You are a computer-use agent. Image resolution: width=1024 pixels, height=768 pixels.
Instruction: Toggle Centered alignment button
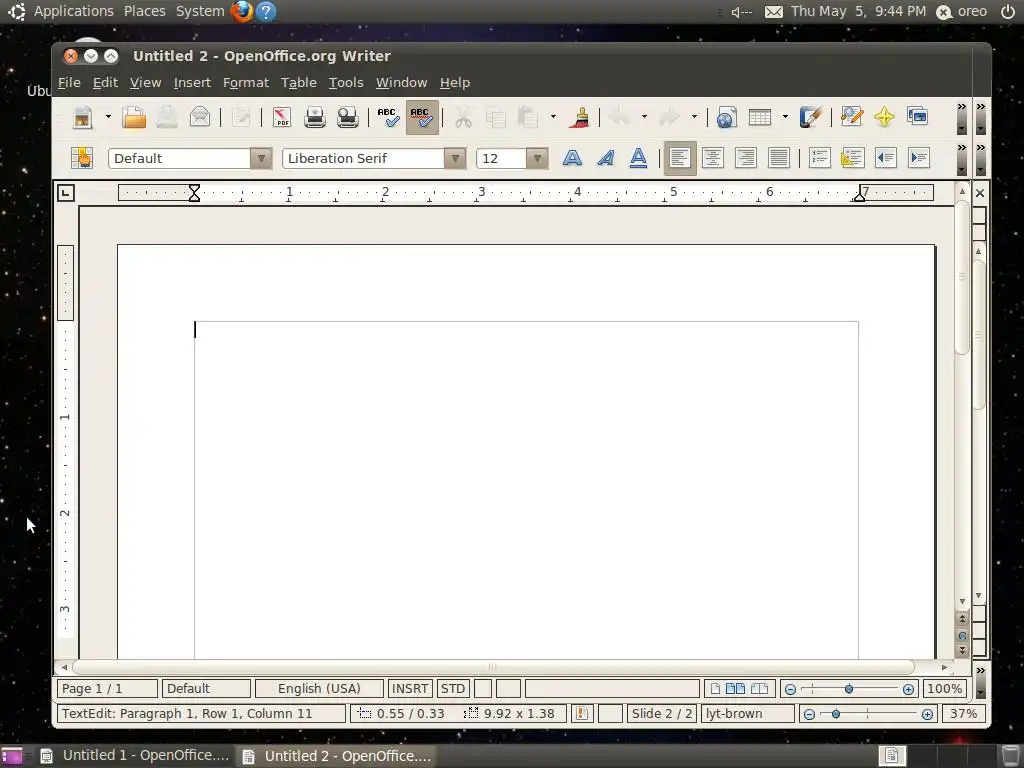coord(712,158)
